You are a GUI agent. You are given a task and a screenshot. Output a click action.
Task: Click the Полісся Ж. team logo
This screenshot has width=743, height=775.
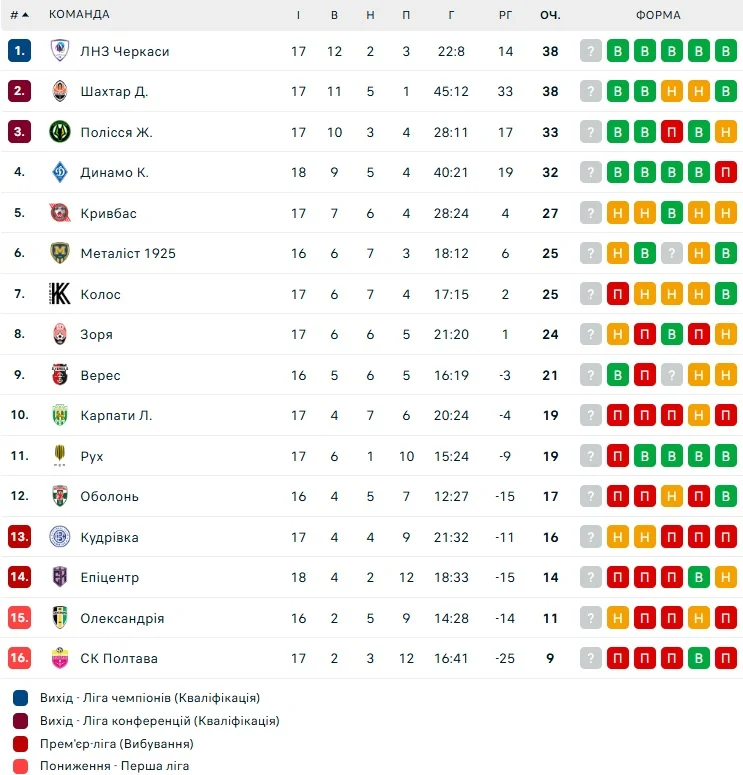click(x=60, y=132)
